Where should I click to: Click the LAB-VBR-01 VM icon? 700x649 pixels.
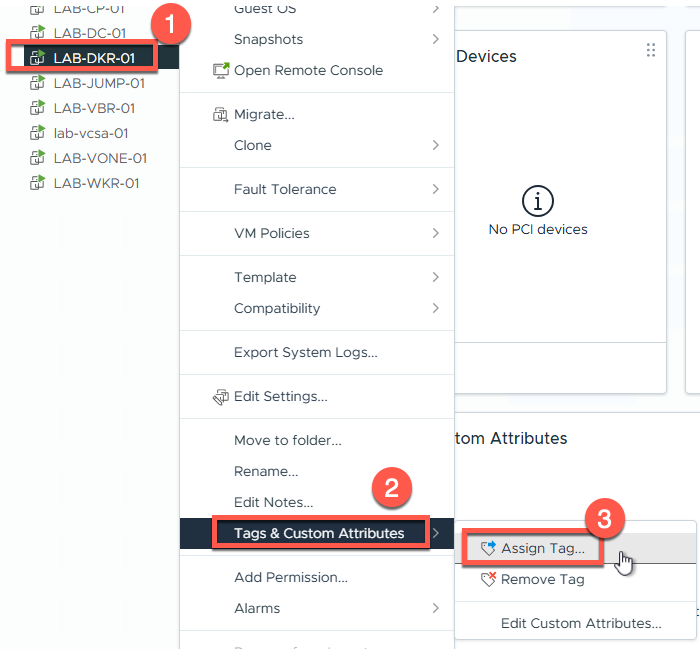37,108
